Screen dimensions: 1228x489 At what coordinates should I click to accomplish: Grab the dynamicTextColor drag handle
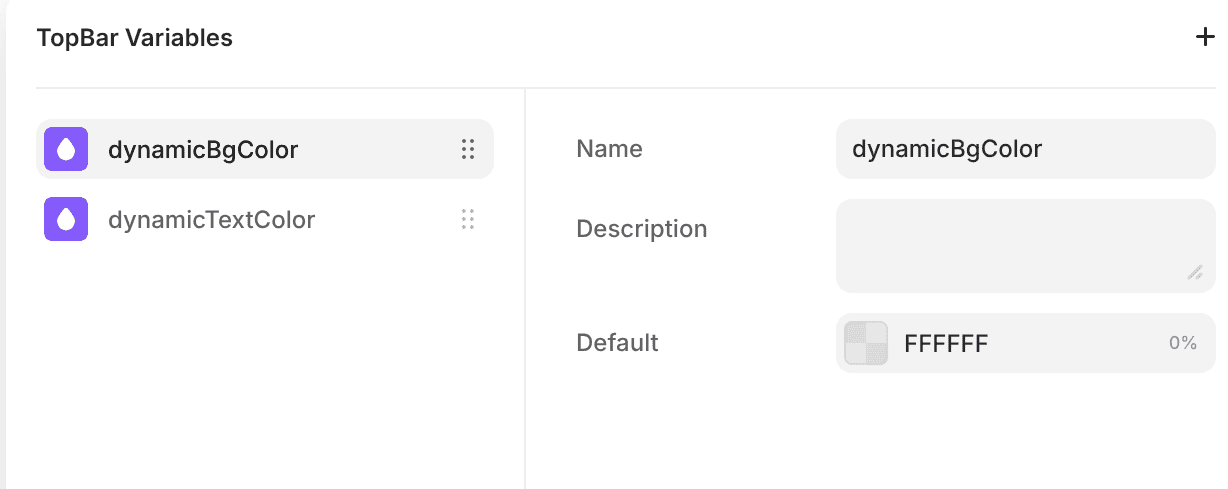[x=467, y=220]
